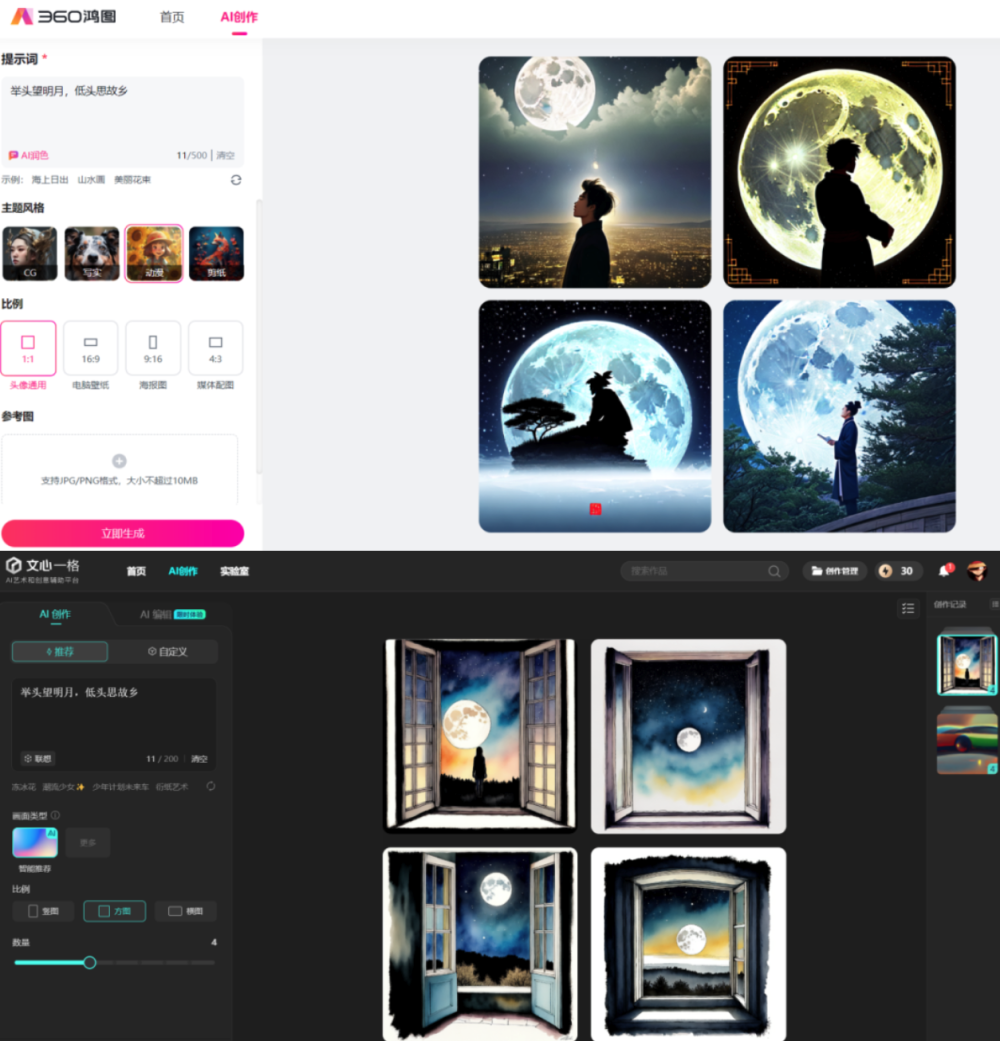The image size is (1000, 1041).
Task: Open the checklist view icon above 创作记录
Action: click(908, 607)
